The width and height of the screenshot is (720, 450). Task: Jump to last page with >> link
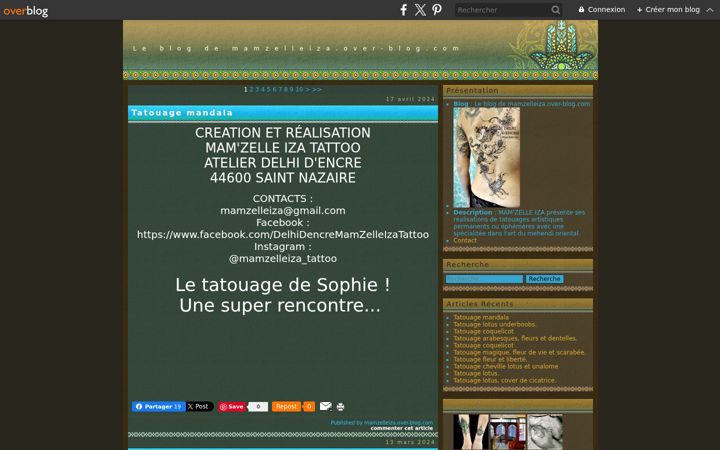point(317,89)
